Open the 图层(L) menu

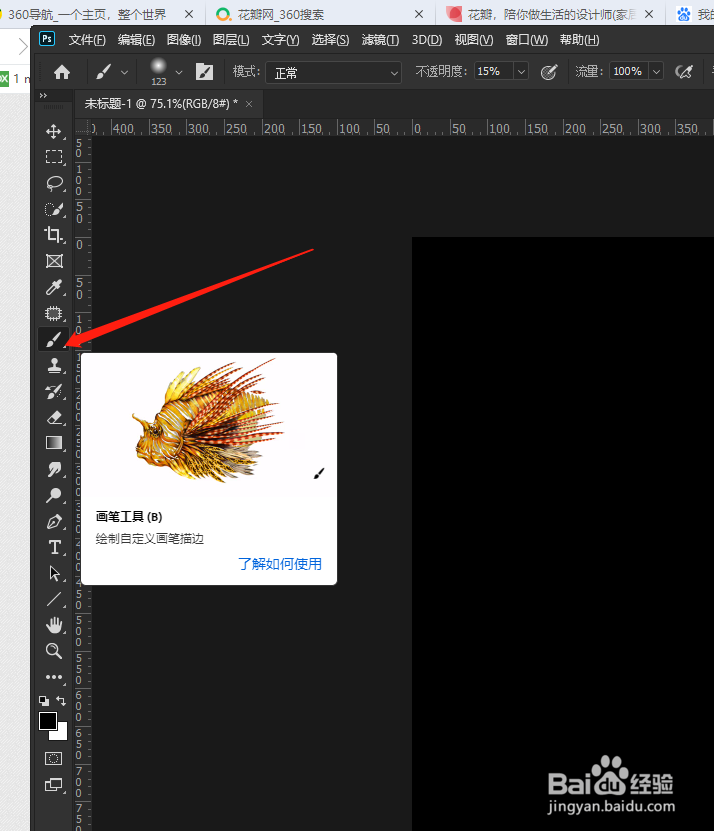click(231, 40)
